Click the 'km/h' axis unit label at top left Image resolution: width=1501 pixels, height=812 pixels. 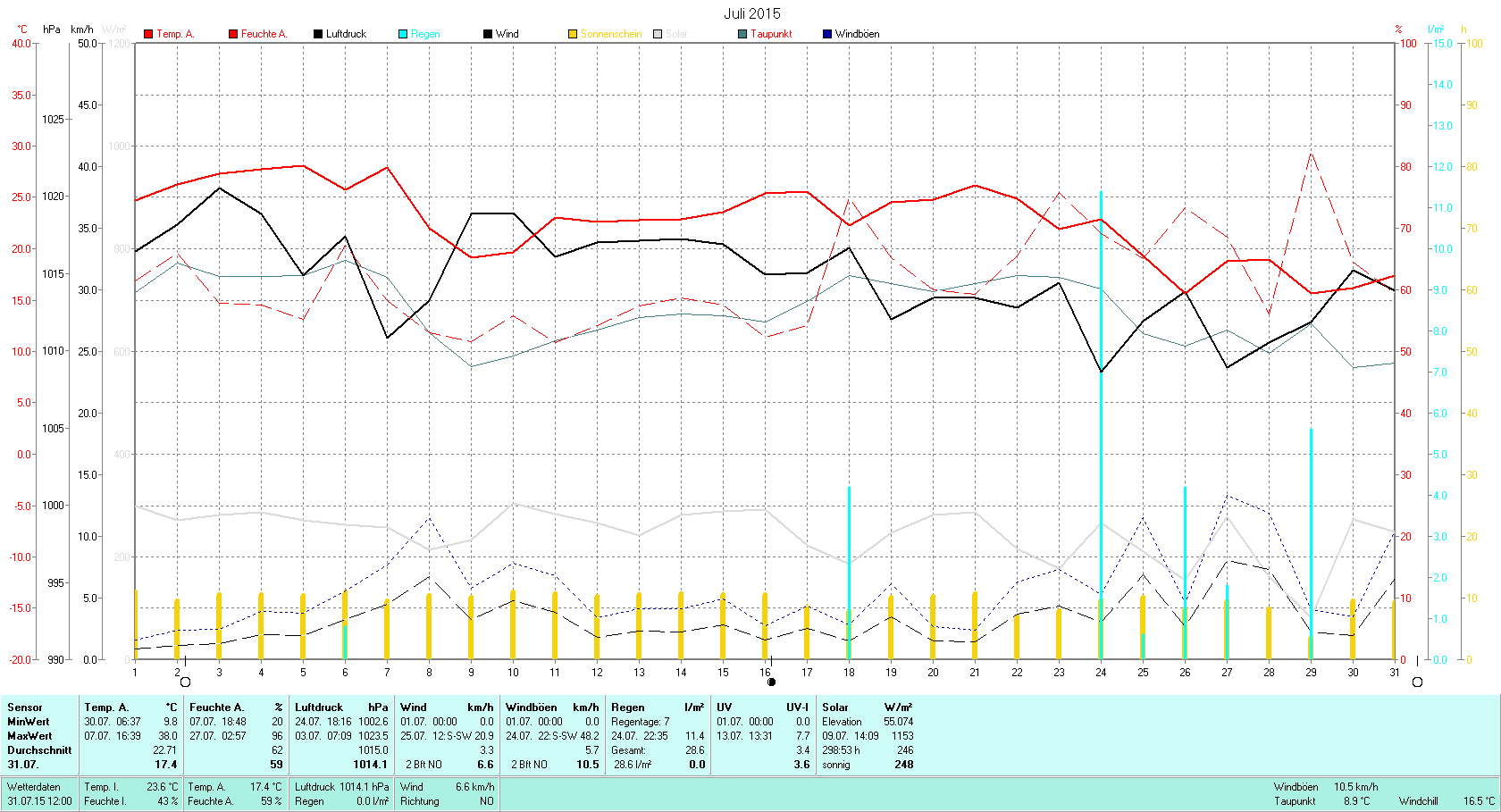click(82, 29)
